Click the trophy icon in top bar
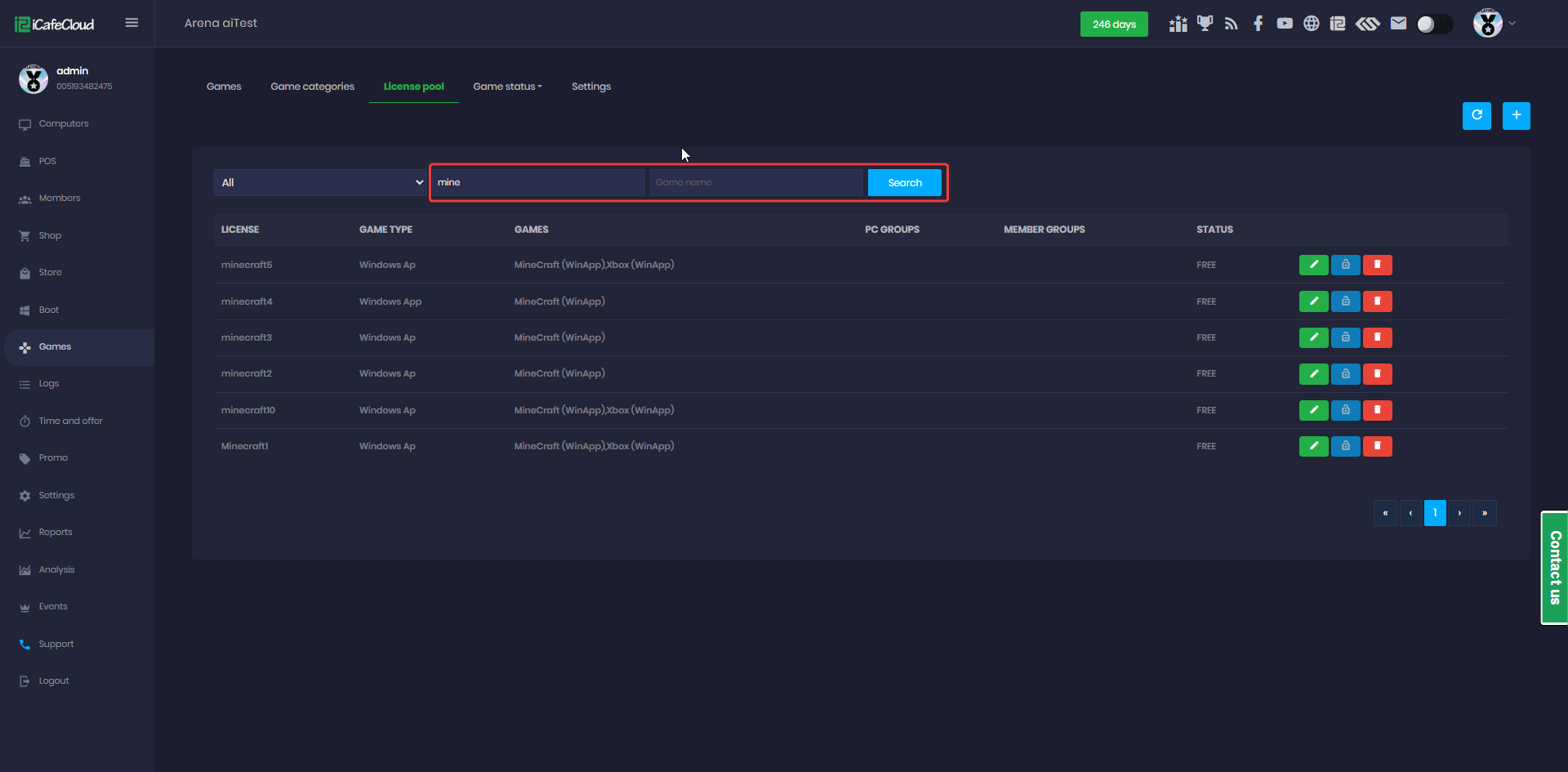 coord(1205,24)
